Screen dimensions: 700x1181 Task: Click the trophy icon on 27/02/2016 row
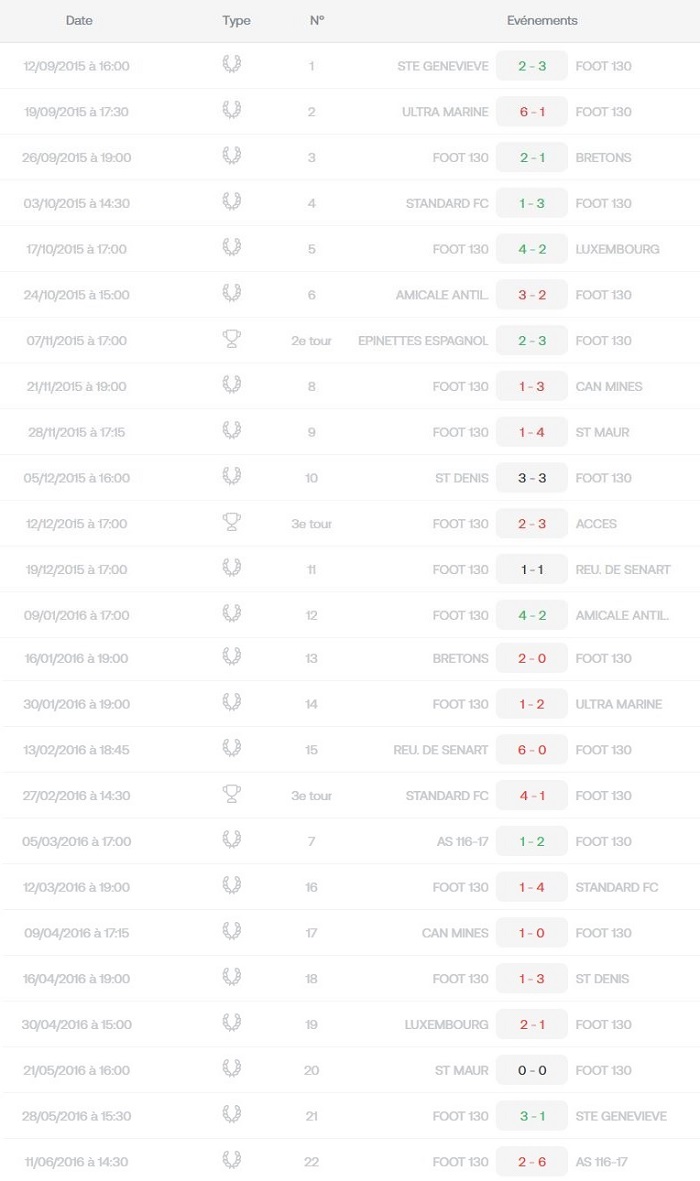[x=232, y=795]
